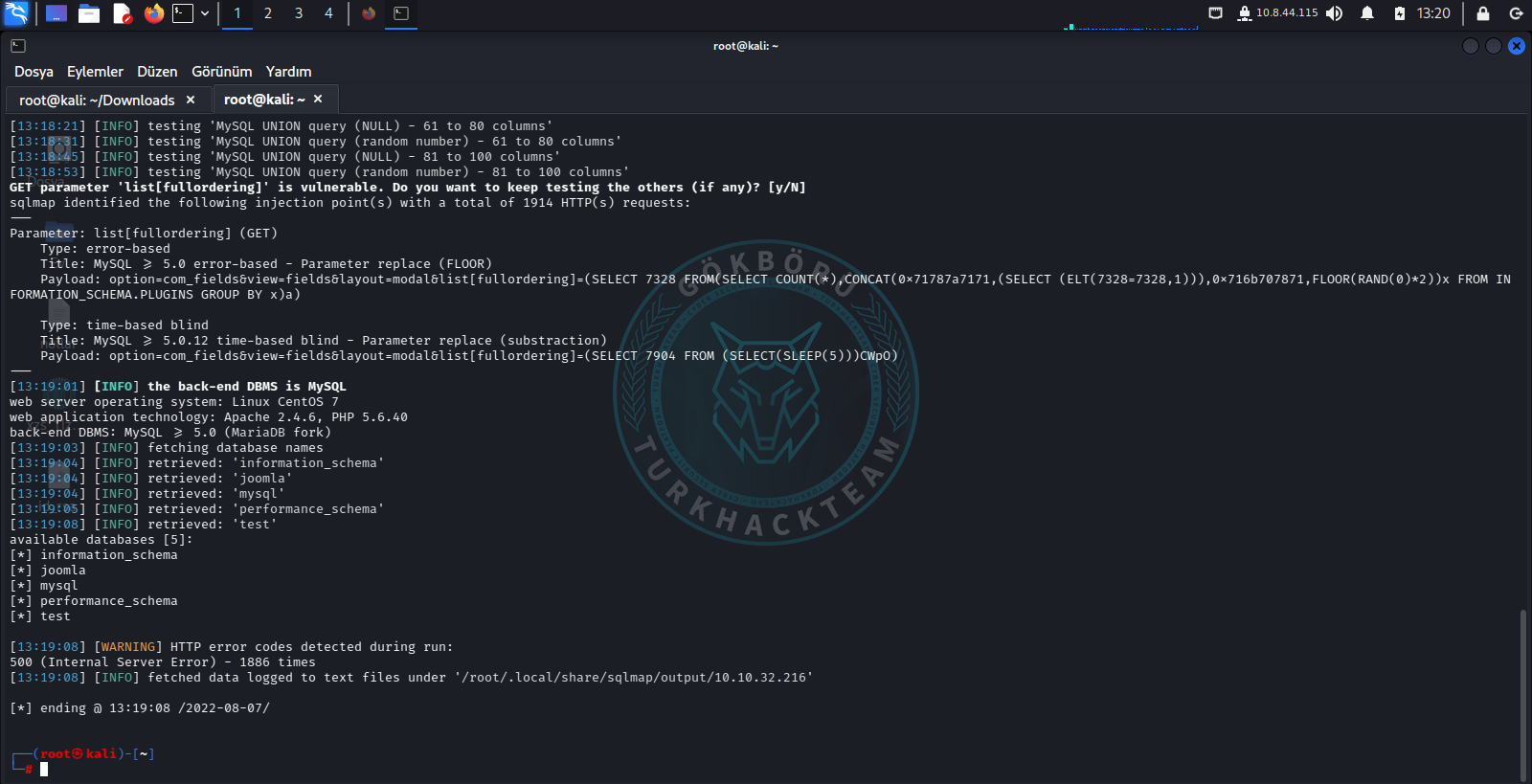1532x784 pixels.
Task: Close the root@kali: ~/Downloads tab
Action: coord(191,100)
